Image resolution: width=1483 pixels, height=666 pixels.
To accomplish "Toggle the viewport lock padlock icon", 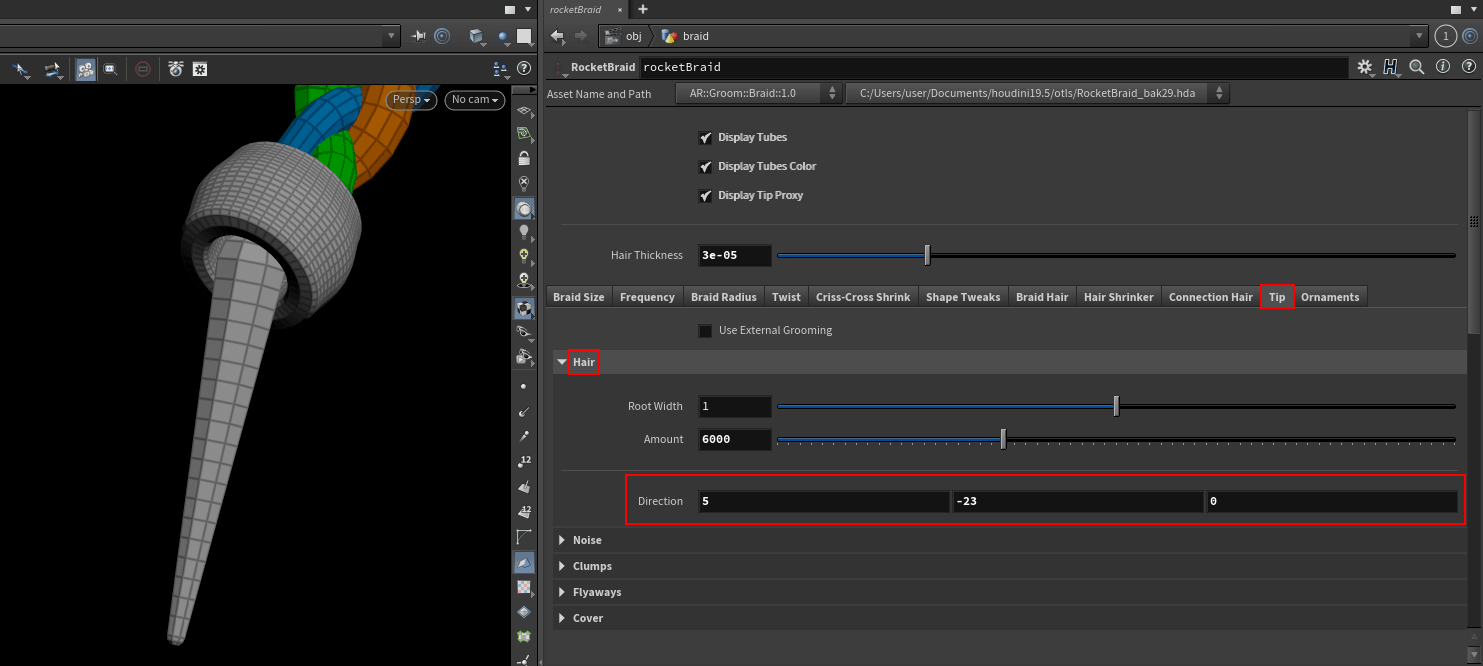I will tap(524, 158).
